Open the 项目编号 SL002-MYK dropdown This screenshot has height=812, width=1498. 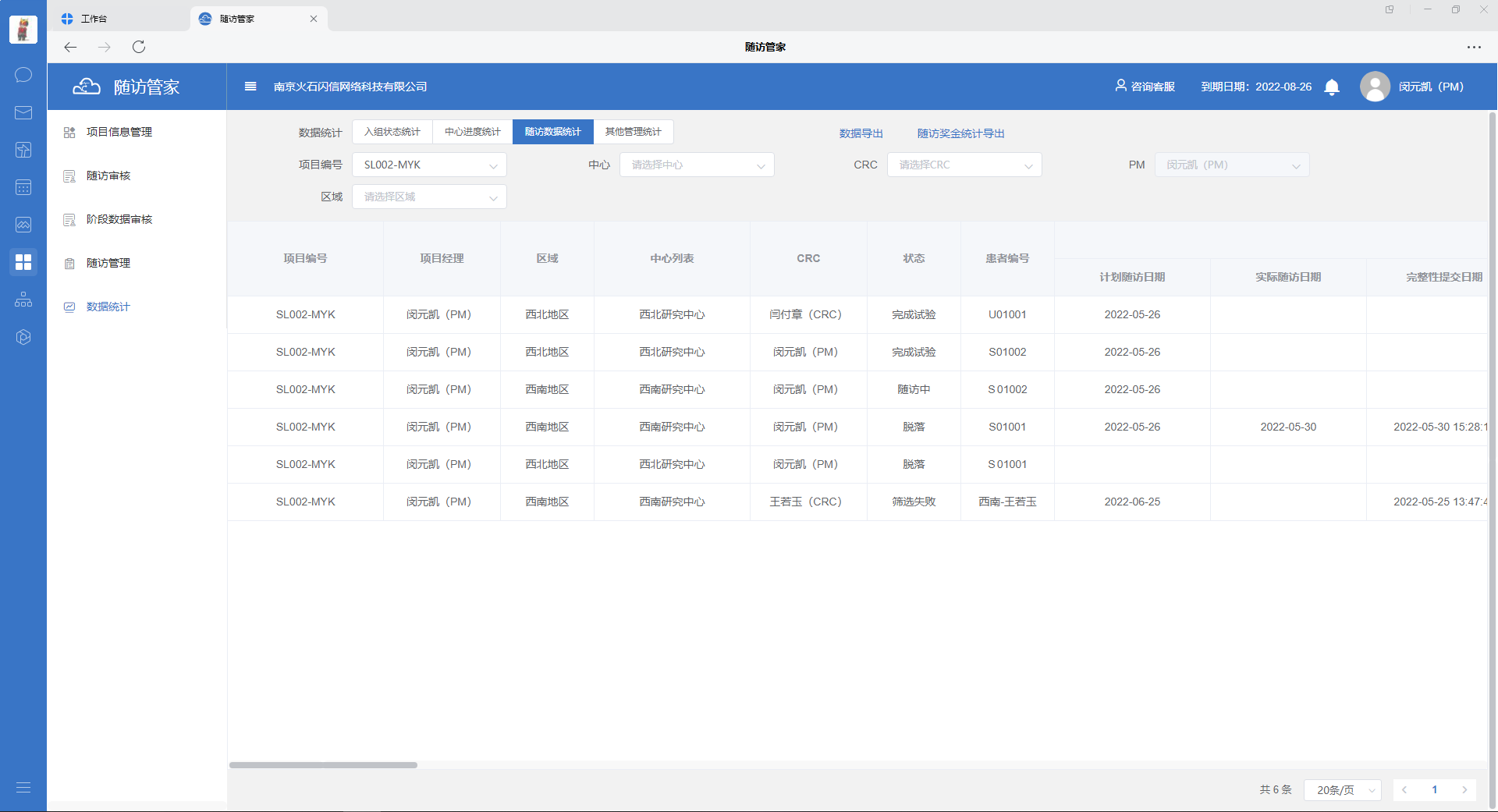[430, 165]
